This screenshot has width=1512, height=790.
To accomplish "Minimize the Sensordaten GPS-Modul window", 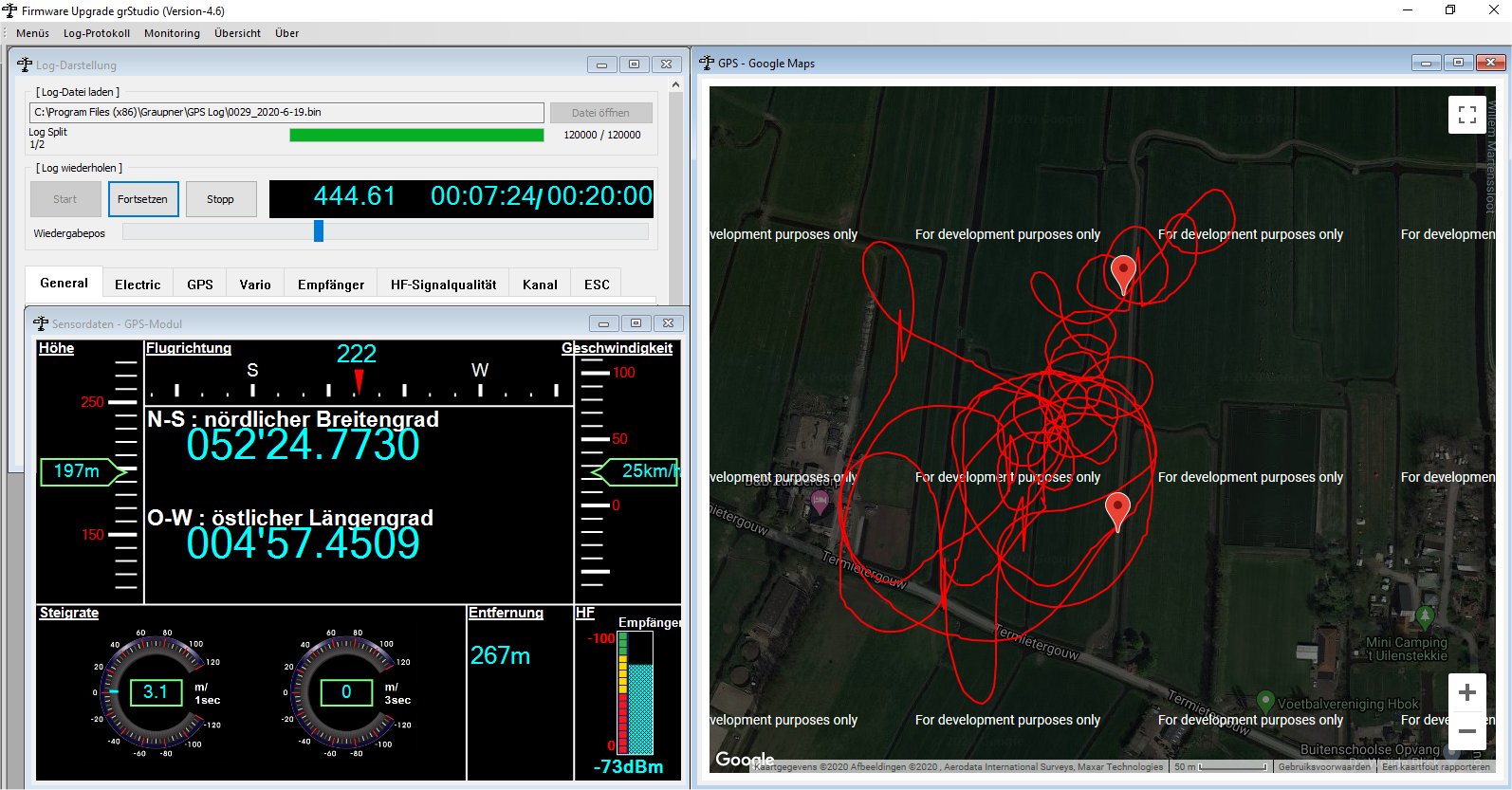I will [603, 323].
